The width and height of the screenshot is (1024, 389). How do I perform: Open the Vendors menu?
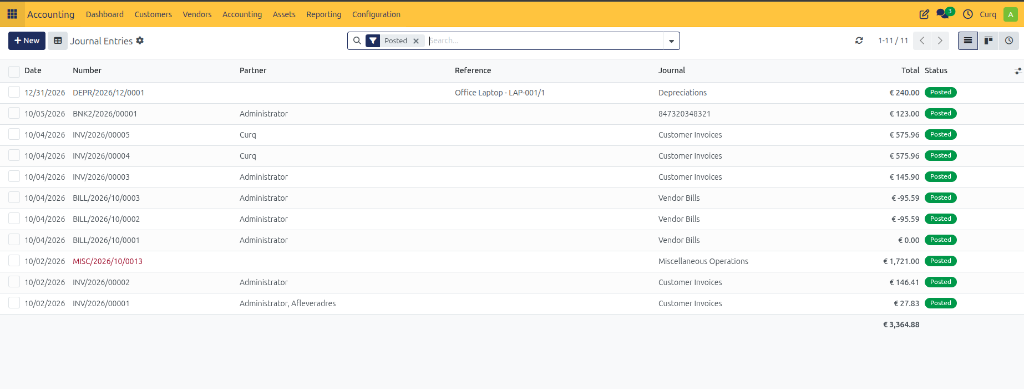197,14
